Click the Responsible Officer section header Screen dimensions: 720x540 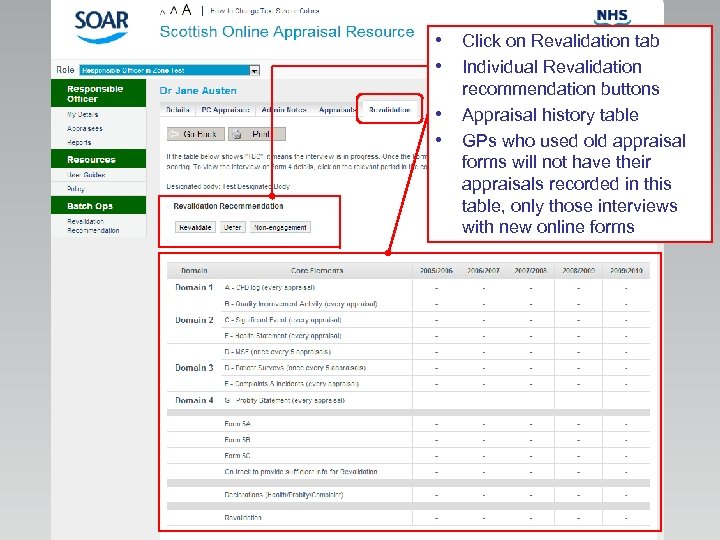[98, 93]
